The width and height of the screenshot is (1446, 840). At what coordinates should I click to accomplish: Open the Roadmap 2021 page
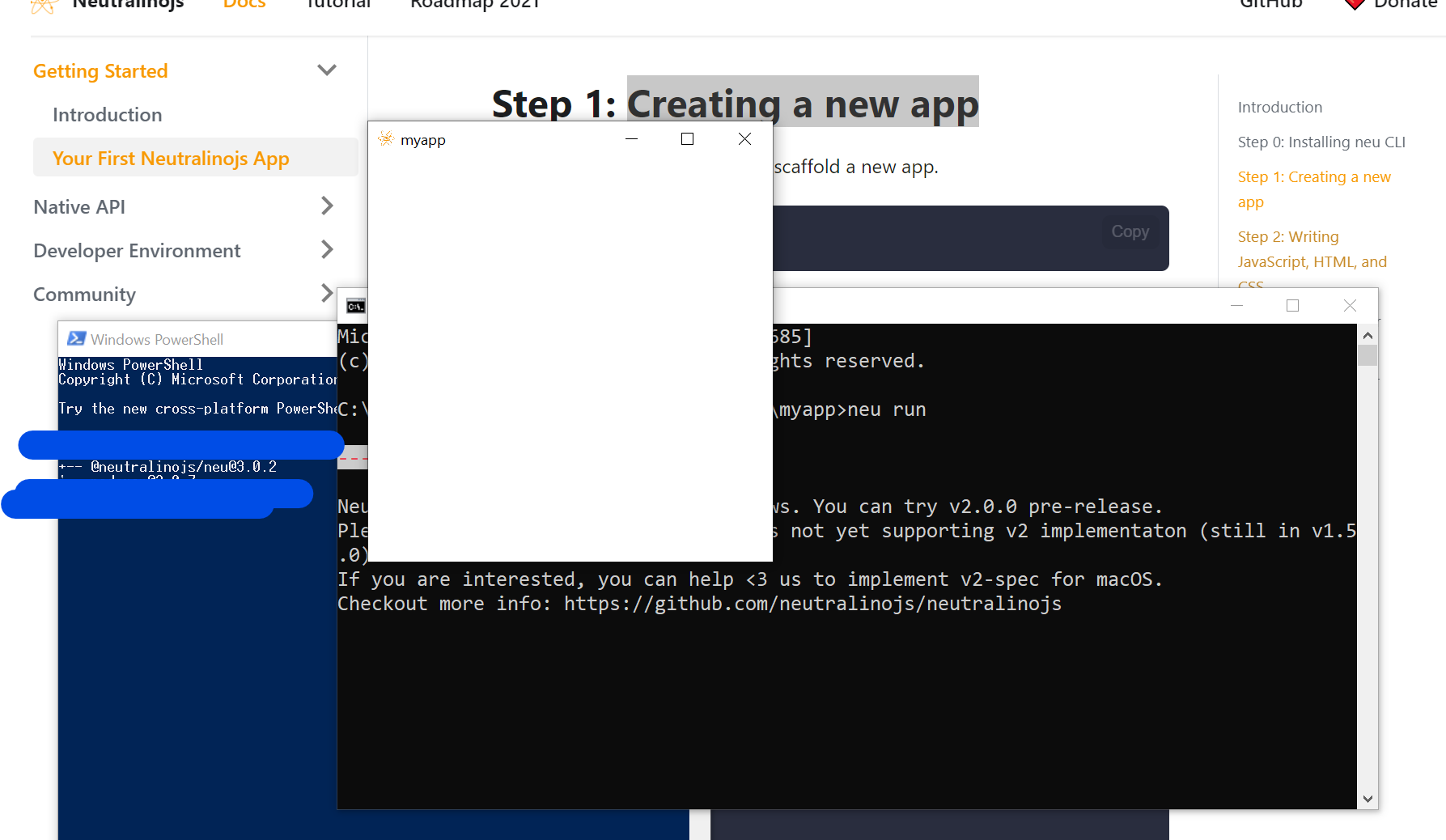click(475, 5)
